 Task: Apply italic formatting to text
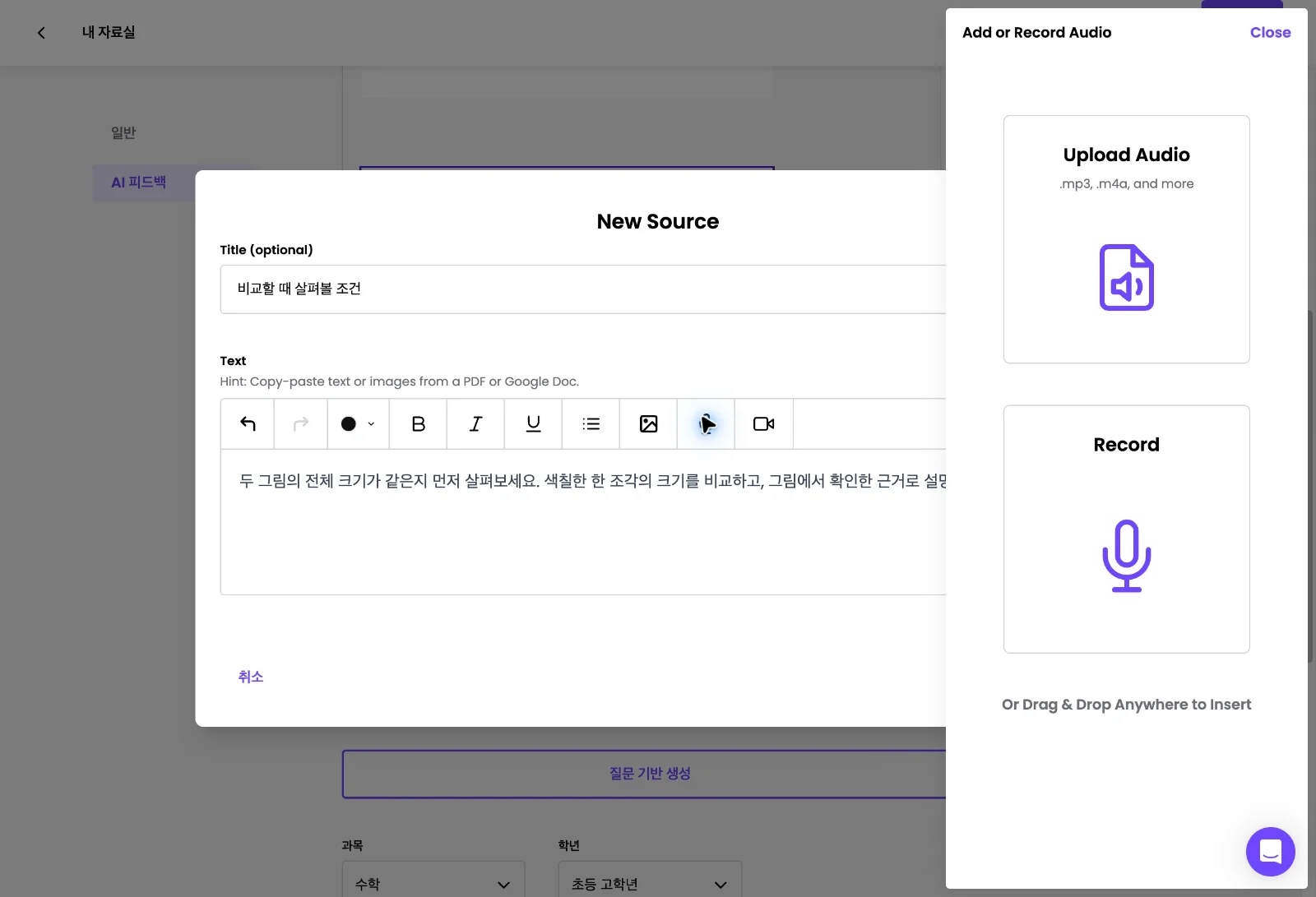476,424
